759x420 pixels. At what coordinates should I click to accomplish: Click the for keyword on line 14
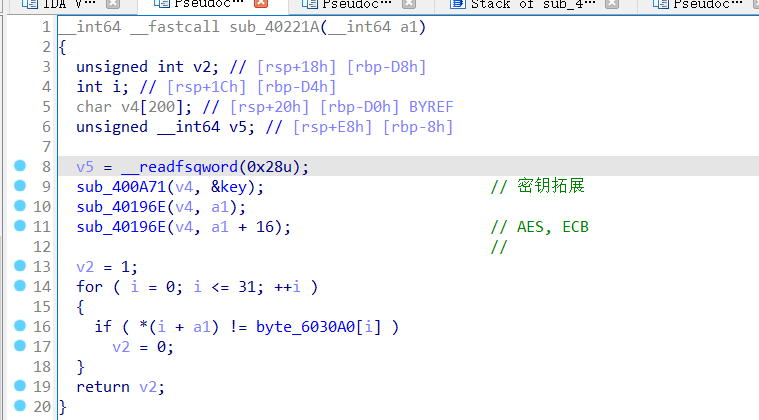click(90, 287)
